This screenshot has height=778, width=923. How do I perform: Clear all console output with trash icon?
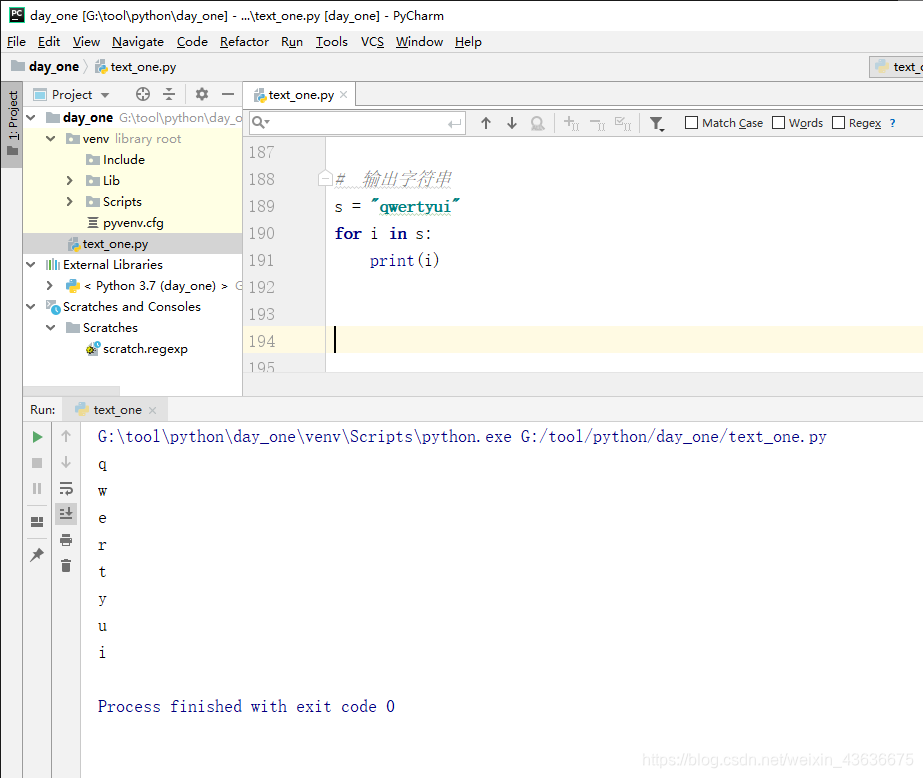(66, 566)
